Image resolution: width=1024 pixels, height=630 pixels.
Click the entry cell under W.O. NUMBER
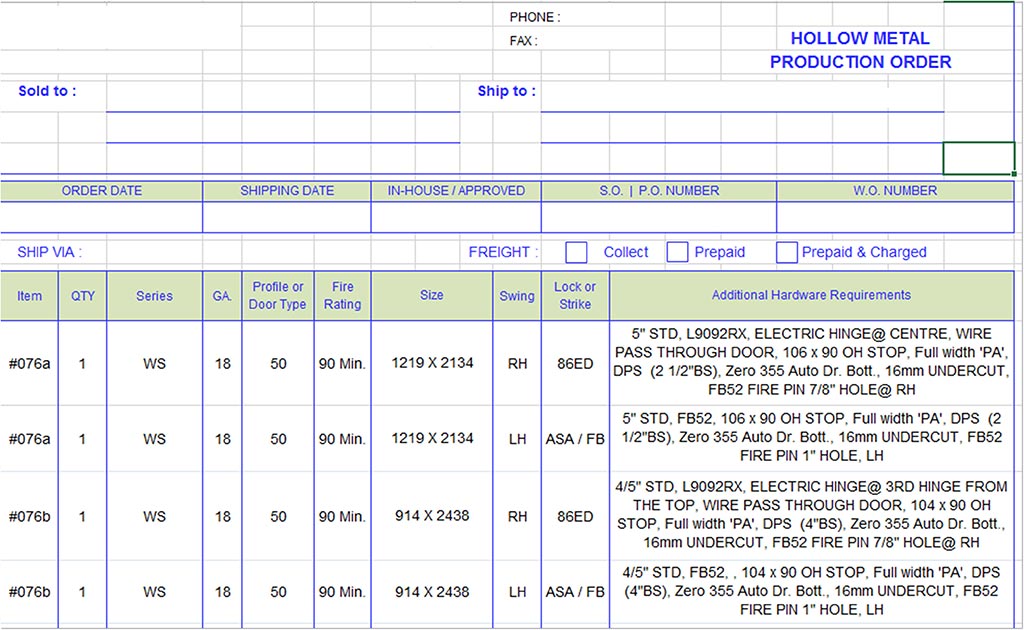tap(894, 217)
